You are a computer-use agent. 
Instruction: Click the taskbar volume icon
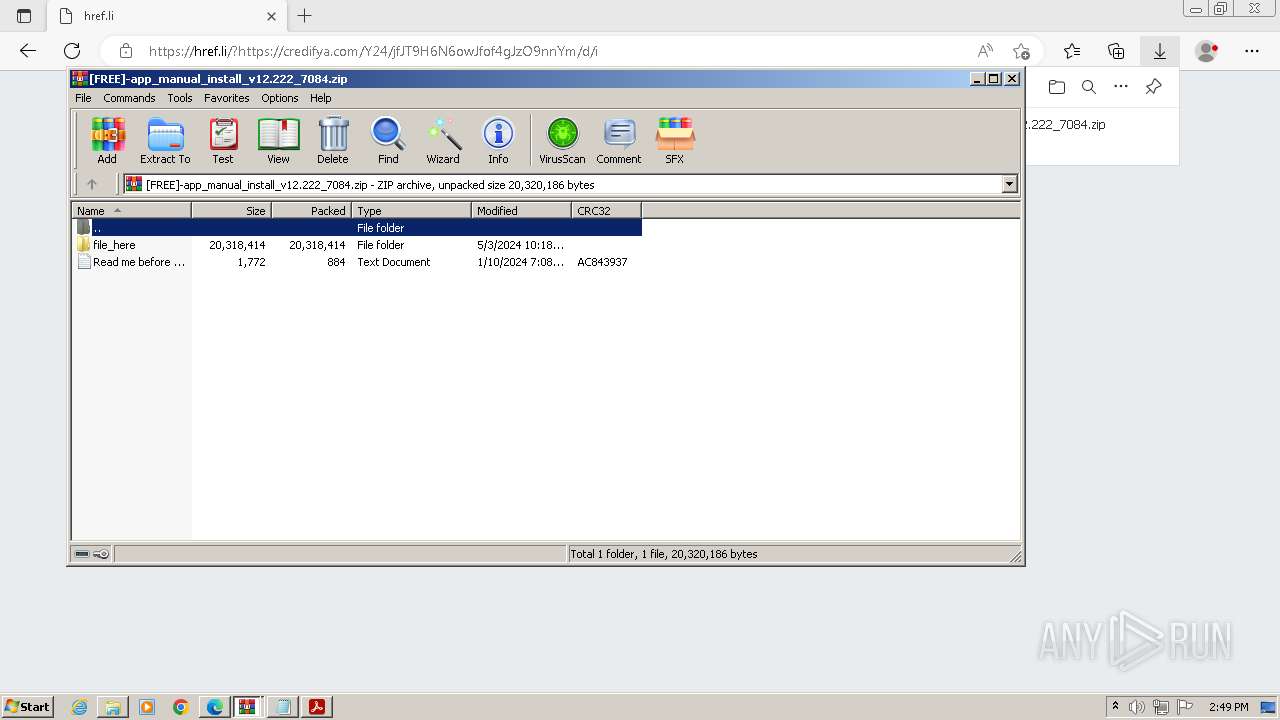(1137, 707)
